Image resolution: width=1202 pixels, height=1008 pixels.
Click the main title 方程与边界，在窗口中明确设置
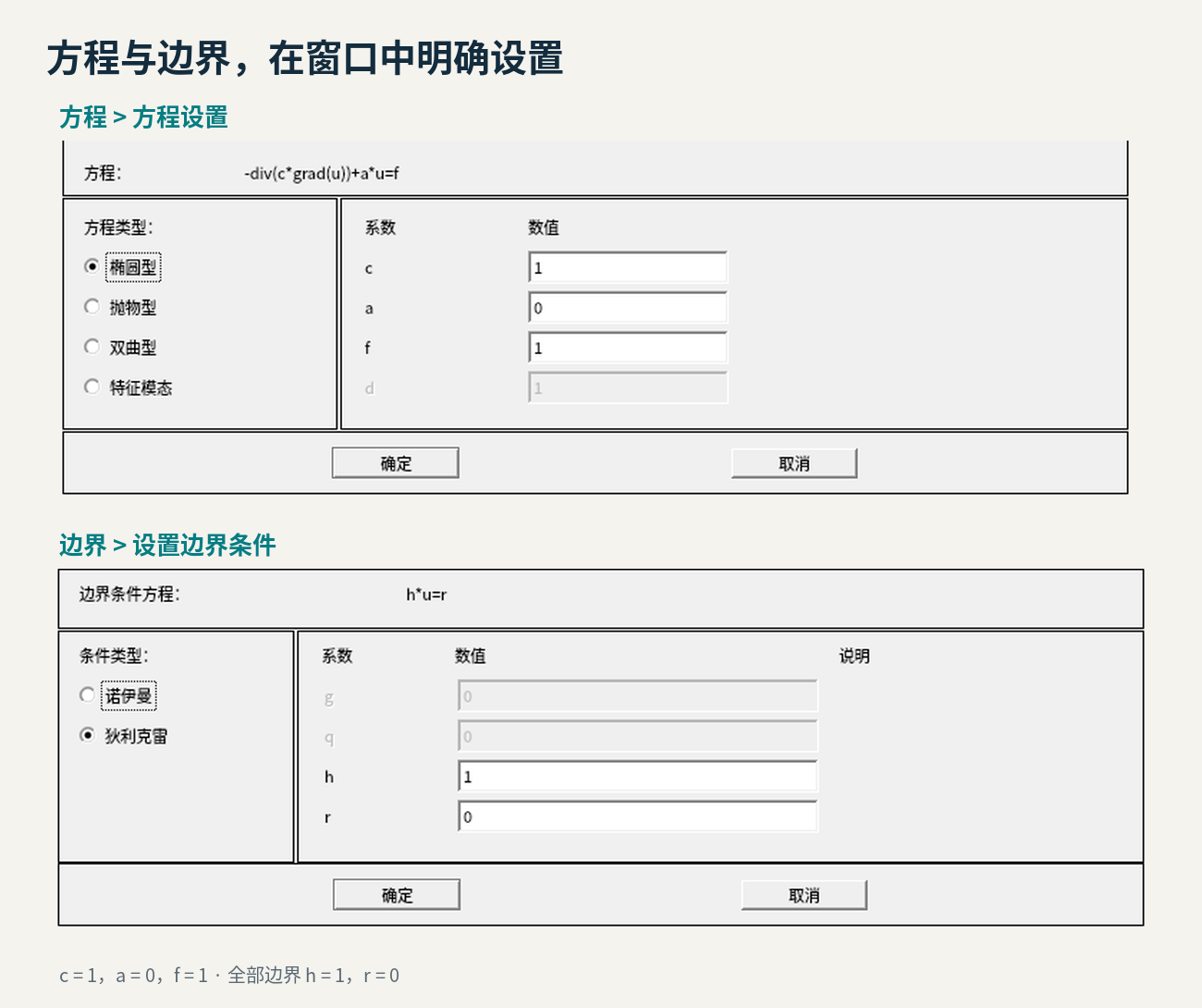pyautogui.click(x=305, y=58)
